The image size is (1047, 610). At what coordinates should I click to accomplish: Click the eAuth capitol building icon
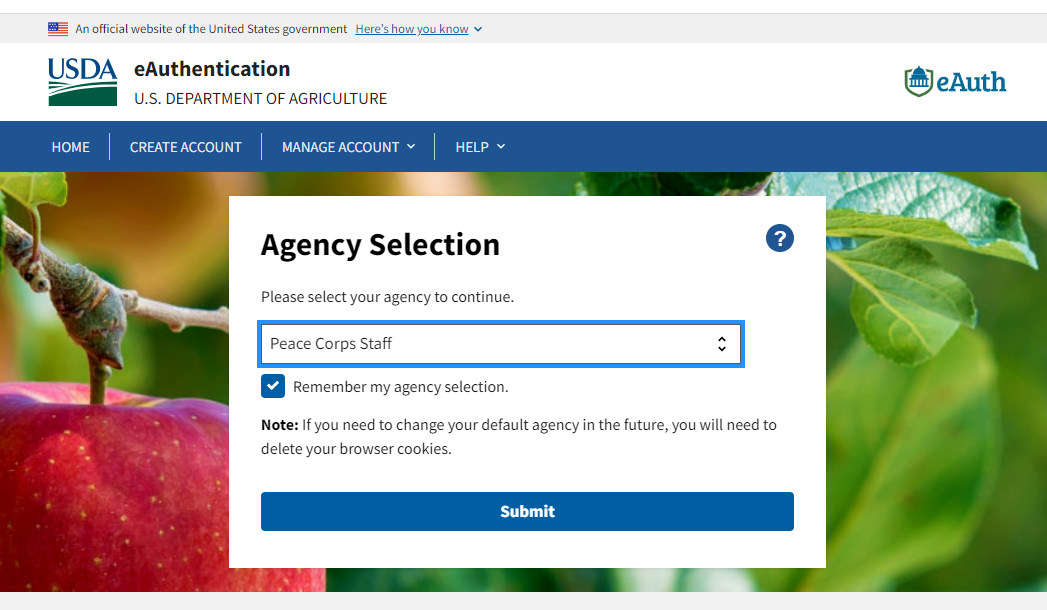coord(918,81)
